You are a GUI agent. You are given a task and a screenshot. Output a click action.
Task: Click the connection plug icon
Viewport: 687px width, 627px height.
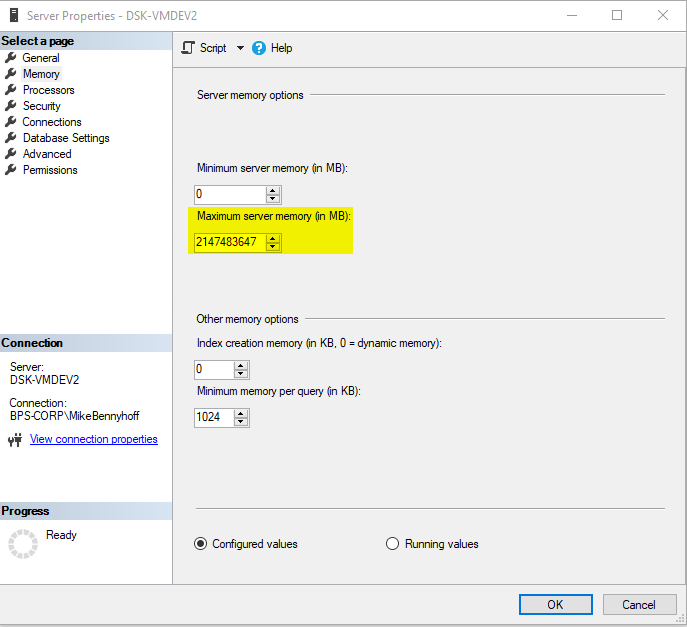pyautogui.click(x=15, y=439)
